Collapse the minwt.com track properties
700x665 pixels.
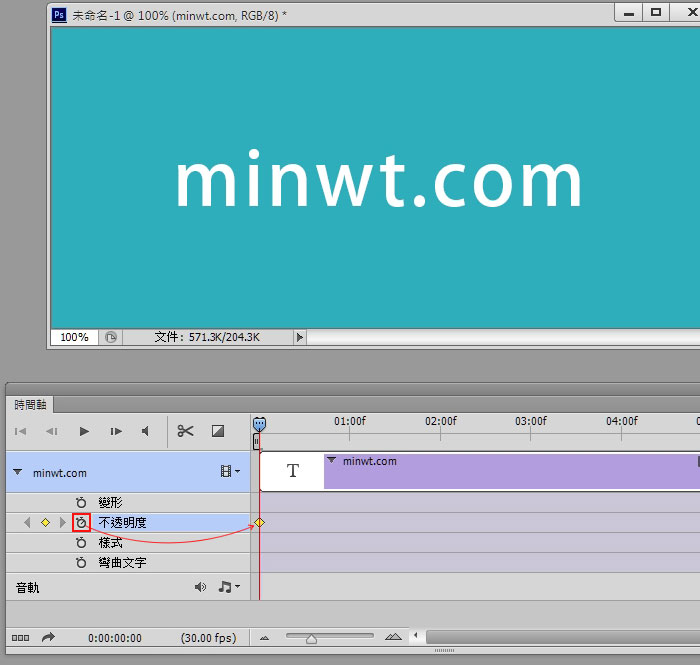pyautogui.click(x=17, y=472)
